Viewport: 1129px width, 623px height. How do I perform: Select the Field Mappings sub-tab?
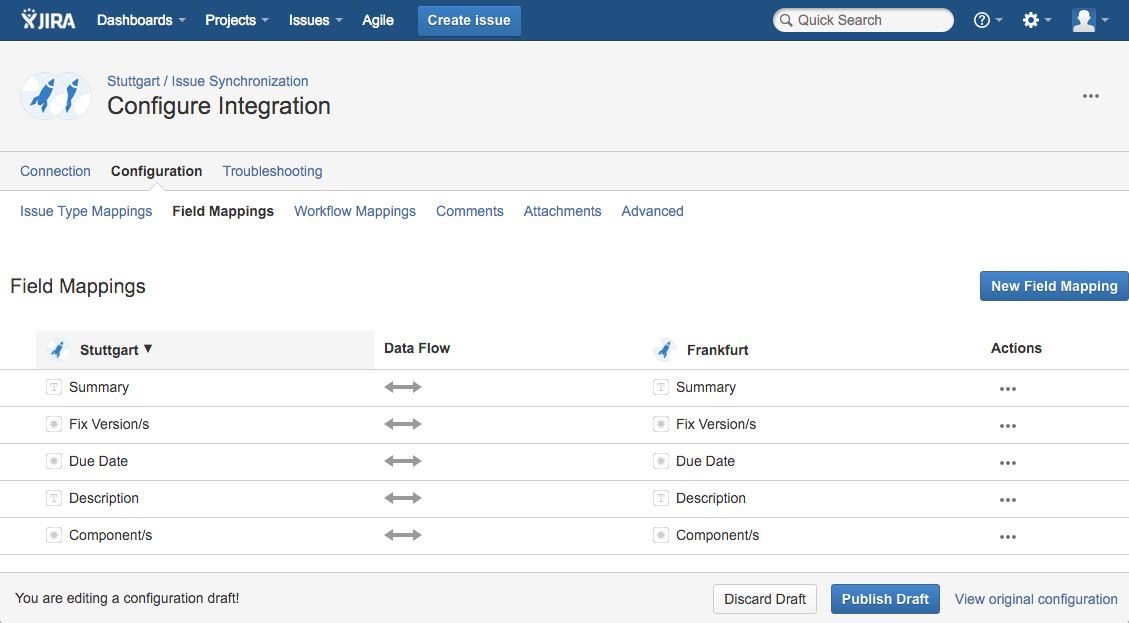[x=223, y=211]
